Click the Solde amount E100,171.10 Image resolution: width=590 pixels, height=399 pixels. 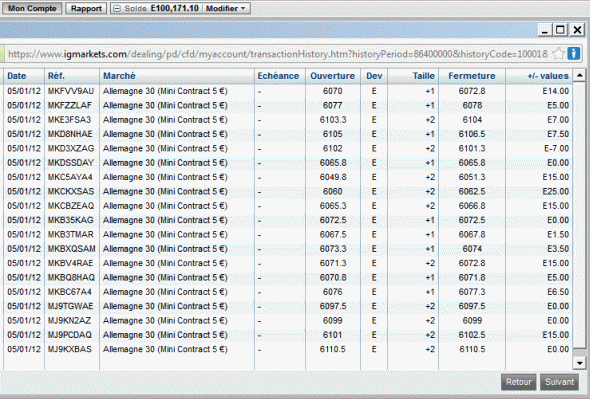[175, 8]
